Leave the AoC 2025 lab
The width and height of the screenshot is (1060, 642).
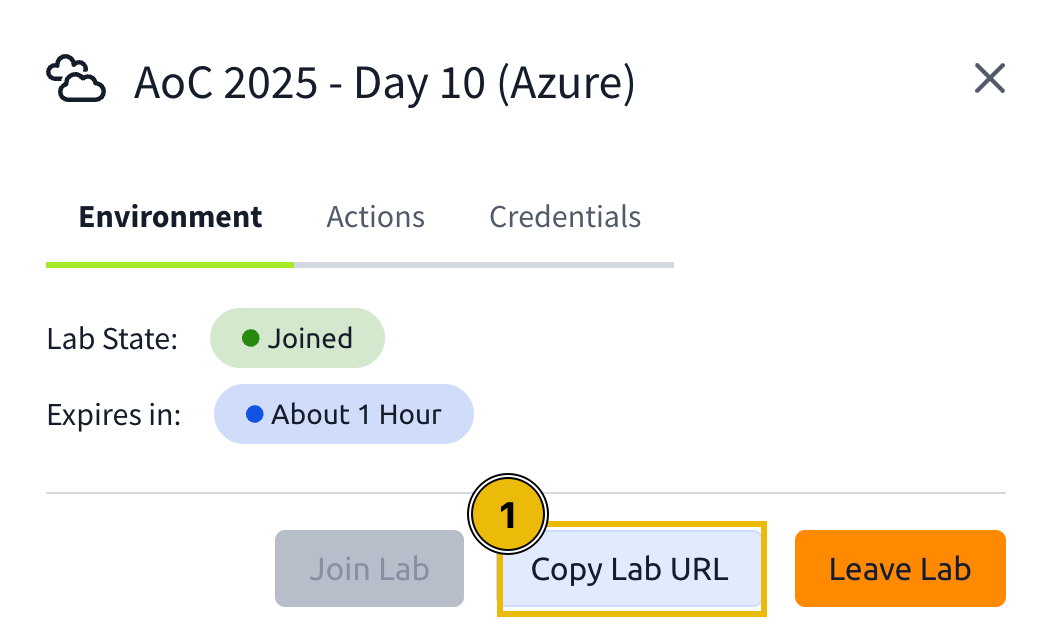899,568
